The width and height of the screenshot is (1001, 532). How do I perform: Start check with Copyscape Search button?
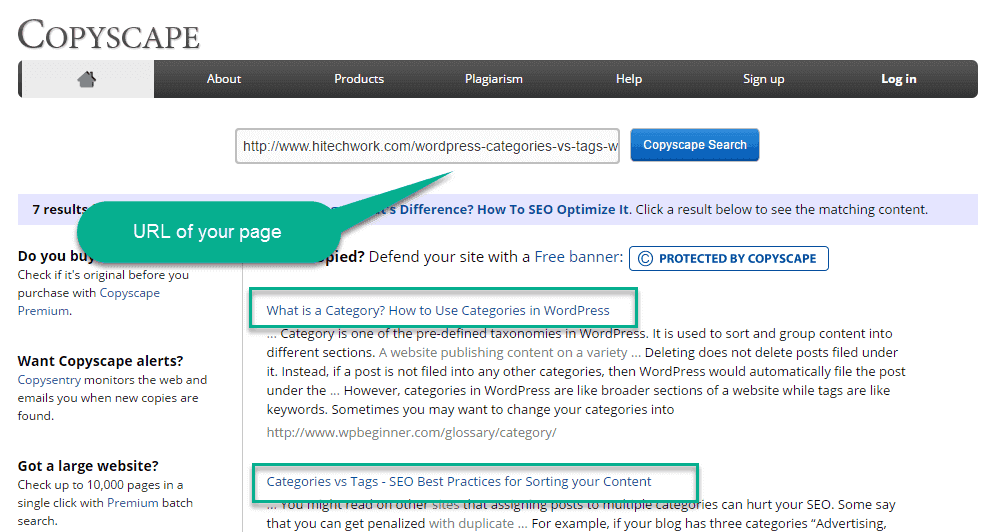pos(695,145)
